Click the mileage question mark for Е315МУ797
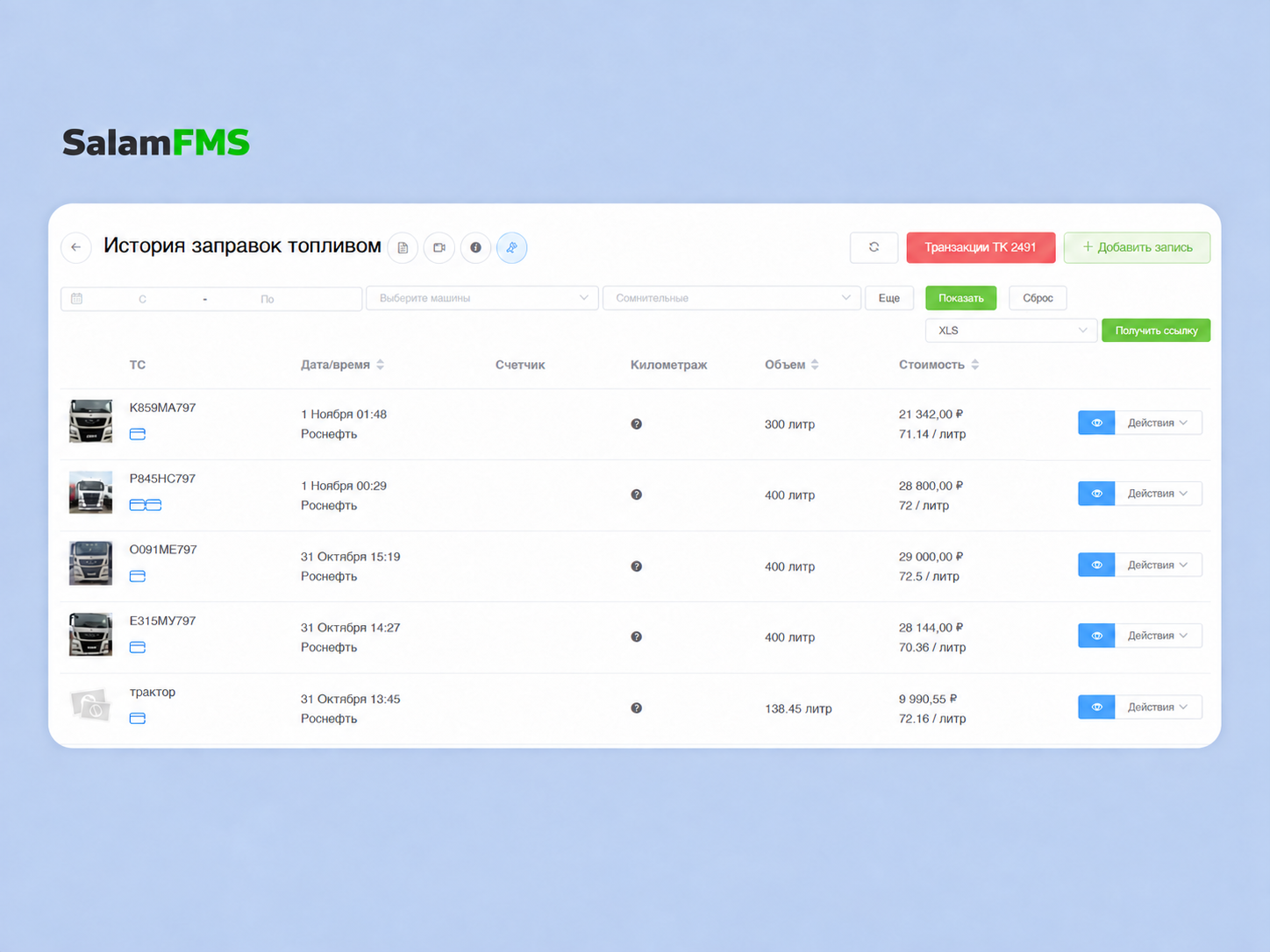The width and height of the screenshot is (1270, 952). pos(637,637)
